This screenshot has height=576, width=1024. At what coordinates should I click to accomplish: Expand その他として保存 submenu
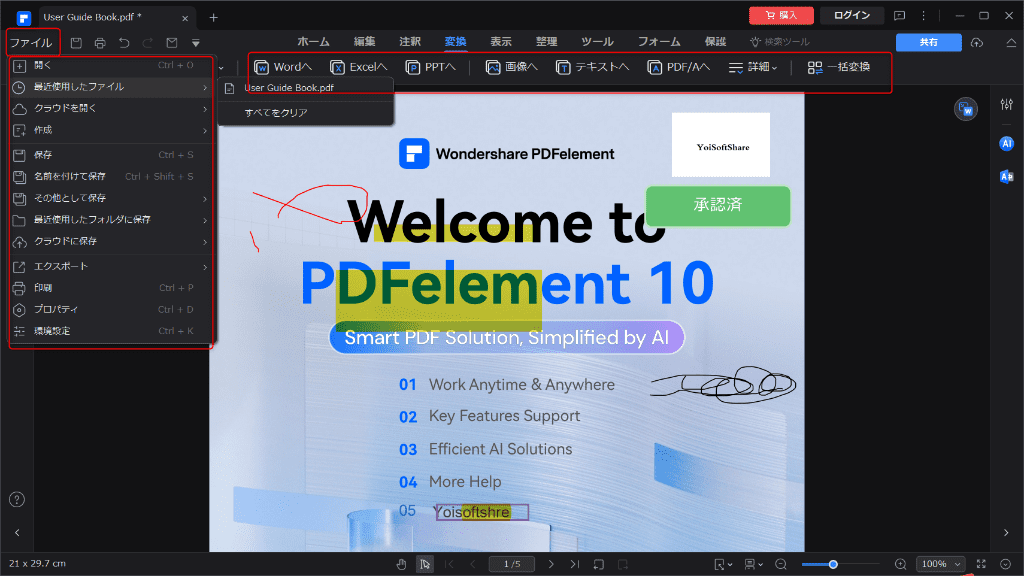click(x=111, y=198)
